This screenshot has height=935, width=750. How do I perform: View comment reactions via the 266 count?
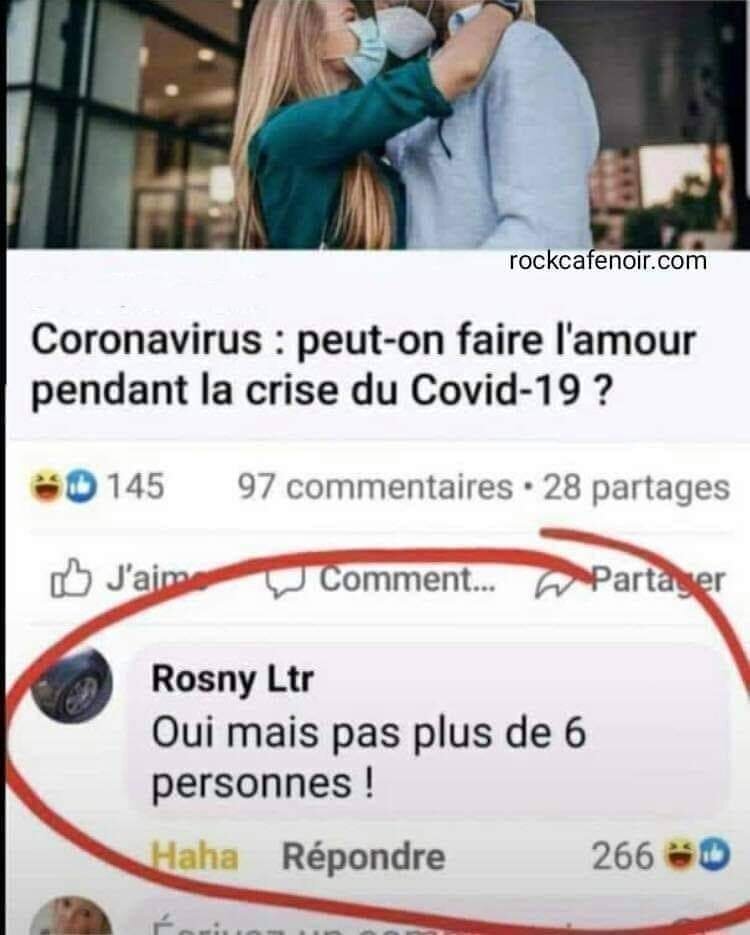623,856
